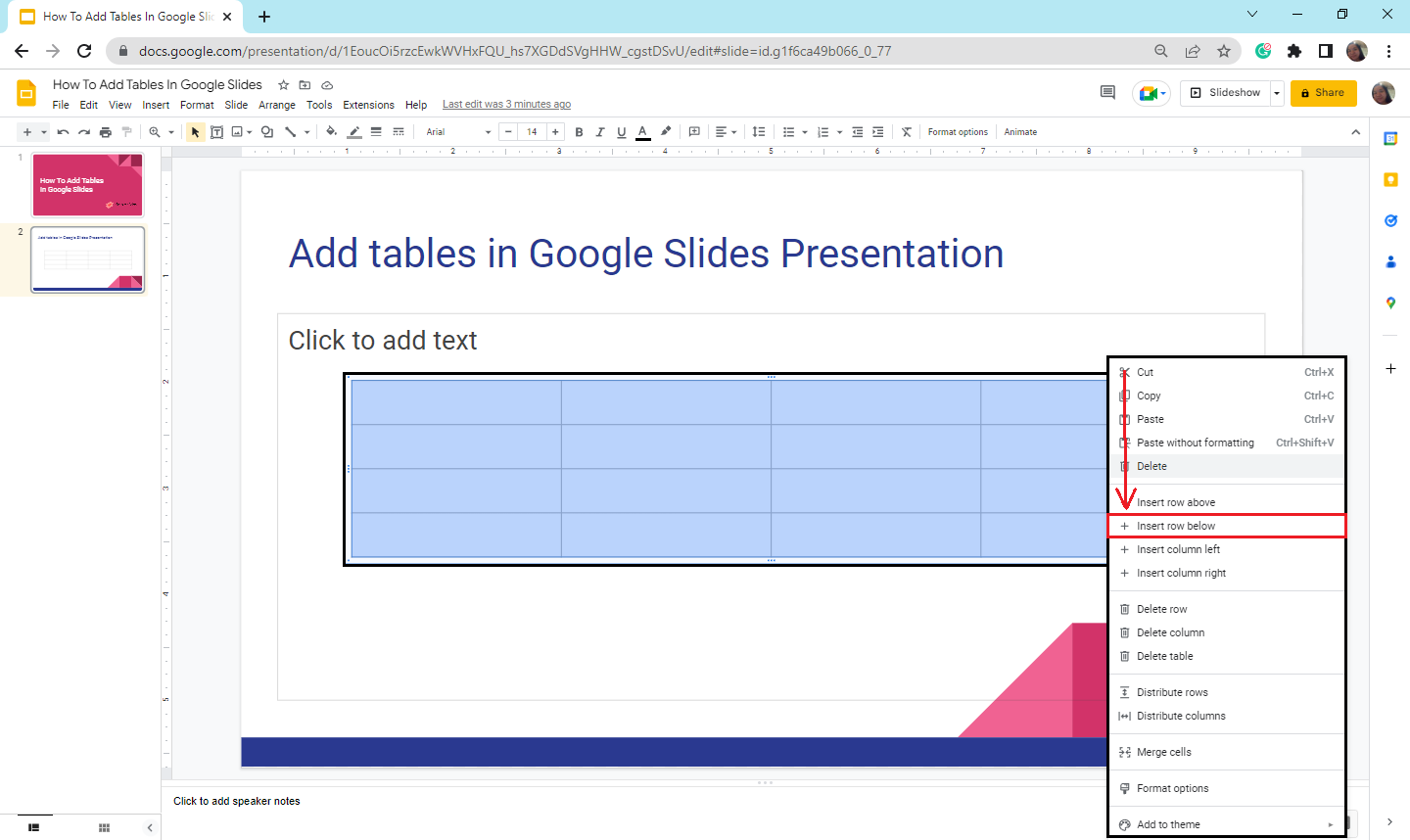Click the Redo icon
The image size is (1410, 840).
(84, 132)
